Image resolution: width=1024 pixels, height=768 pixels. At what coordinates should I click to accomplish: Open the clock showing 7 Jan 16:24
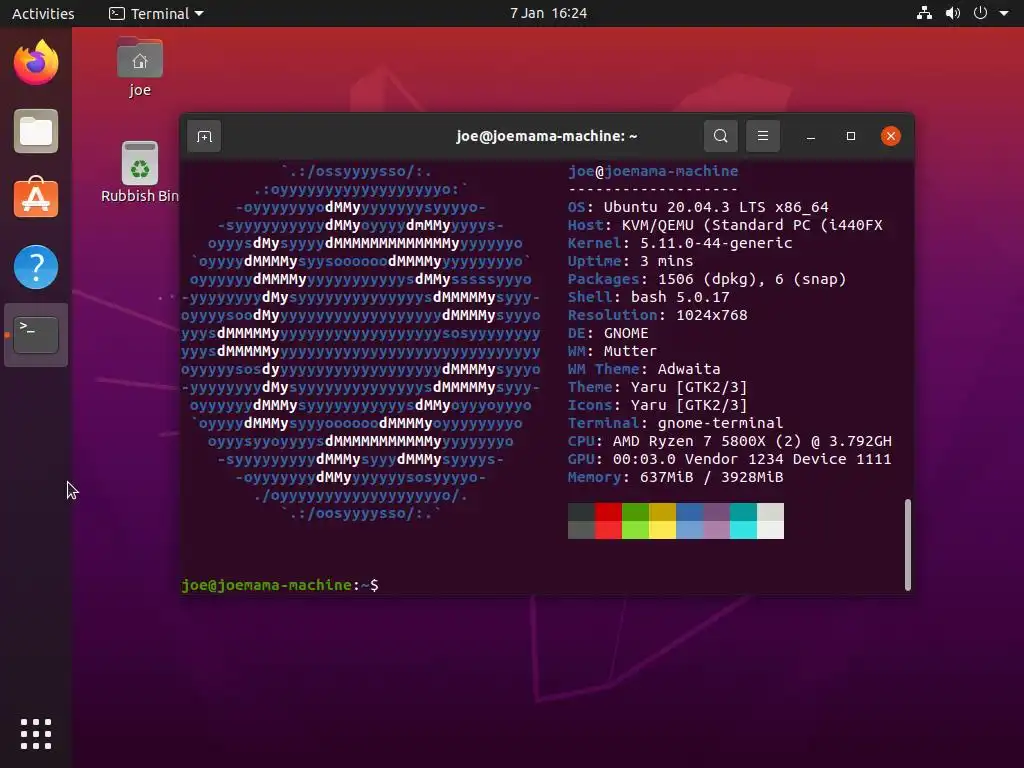coord(549,13)
